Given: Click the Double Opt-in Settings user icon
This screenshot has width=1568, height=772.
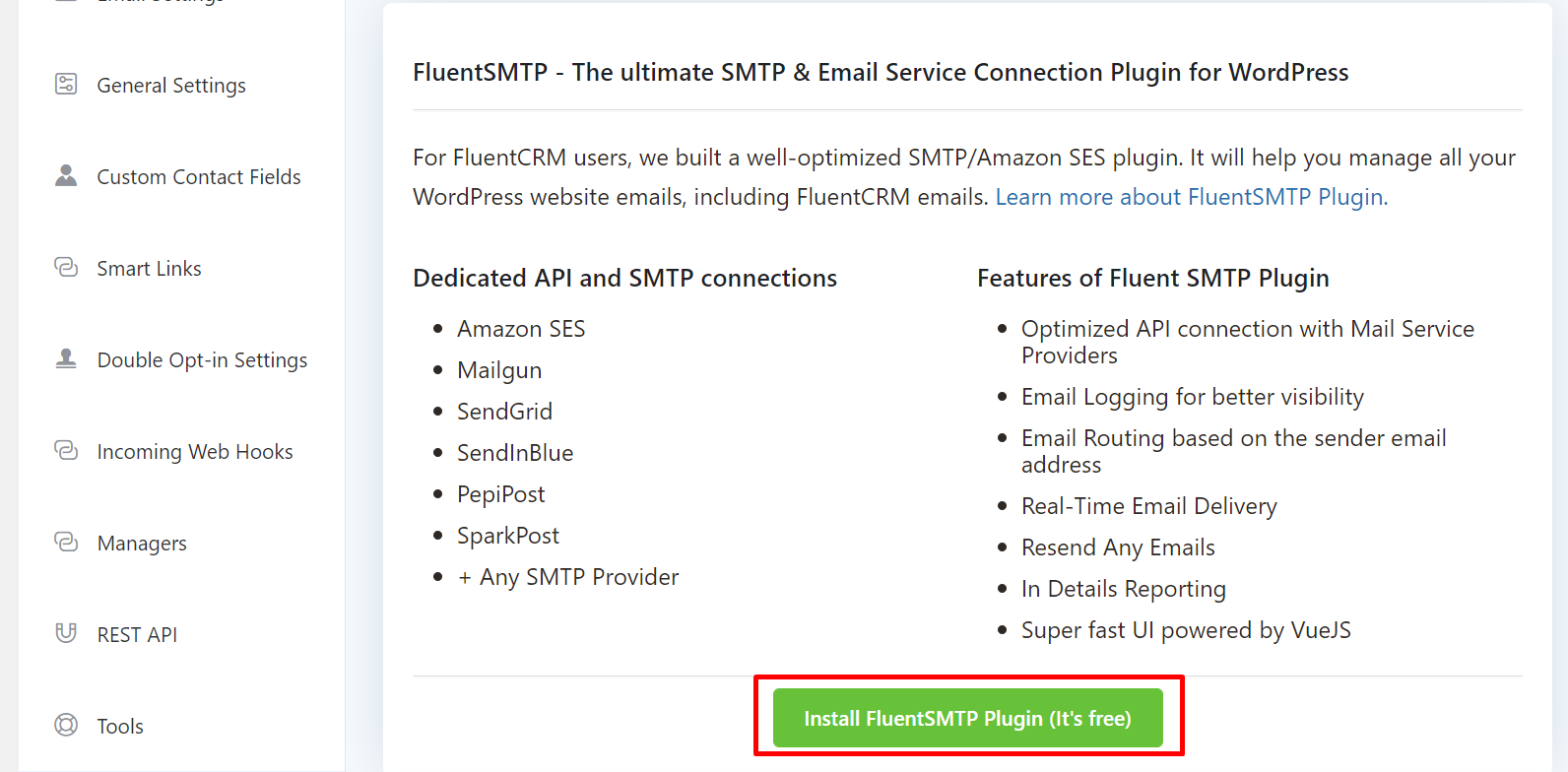Looking at the screenshot, I should 65,358.
